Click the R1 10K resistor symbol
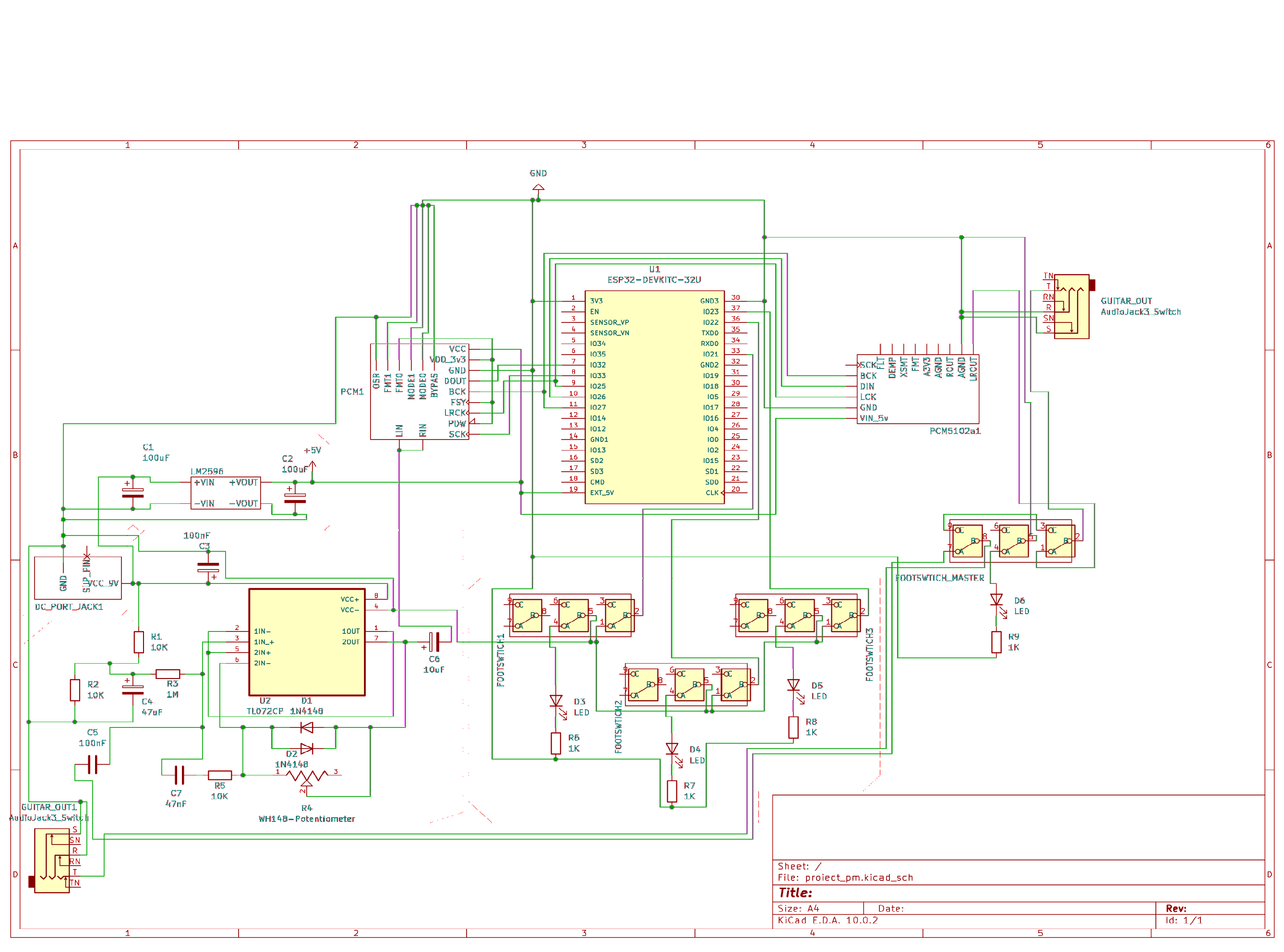Viewport: 1284px width, 952px height. click(x=138, y=642)
